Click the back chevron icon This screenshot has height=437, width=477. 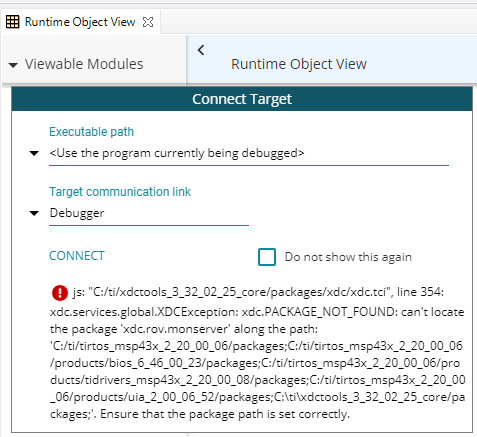tap(201, 50)
